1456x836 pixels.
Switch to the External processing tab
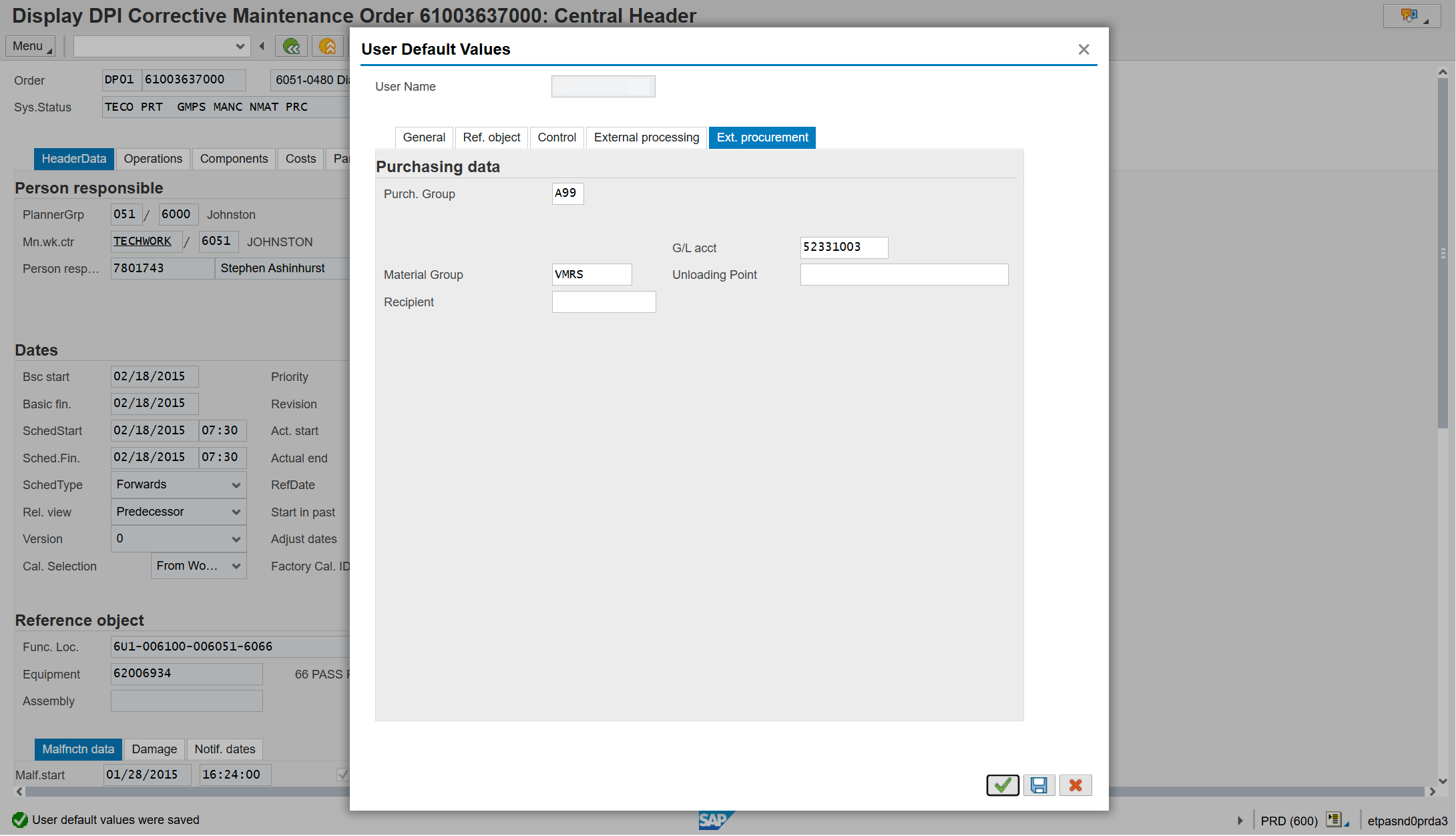pyautogui.click(x=646, y=137)
